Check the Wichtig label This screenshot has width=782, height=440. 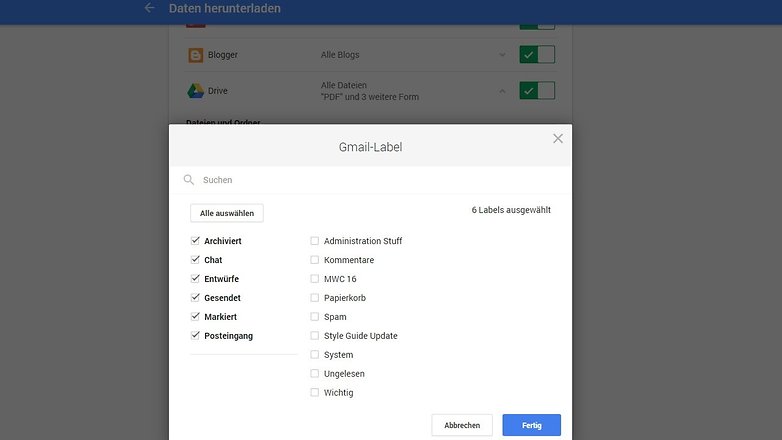(x=315, y=393)
